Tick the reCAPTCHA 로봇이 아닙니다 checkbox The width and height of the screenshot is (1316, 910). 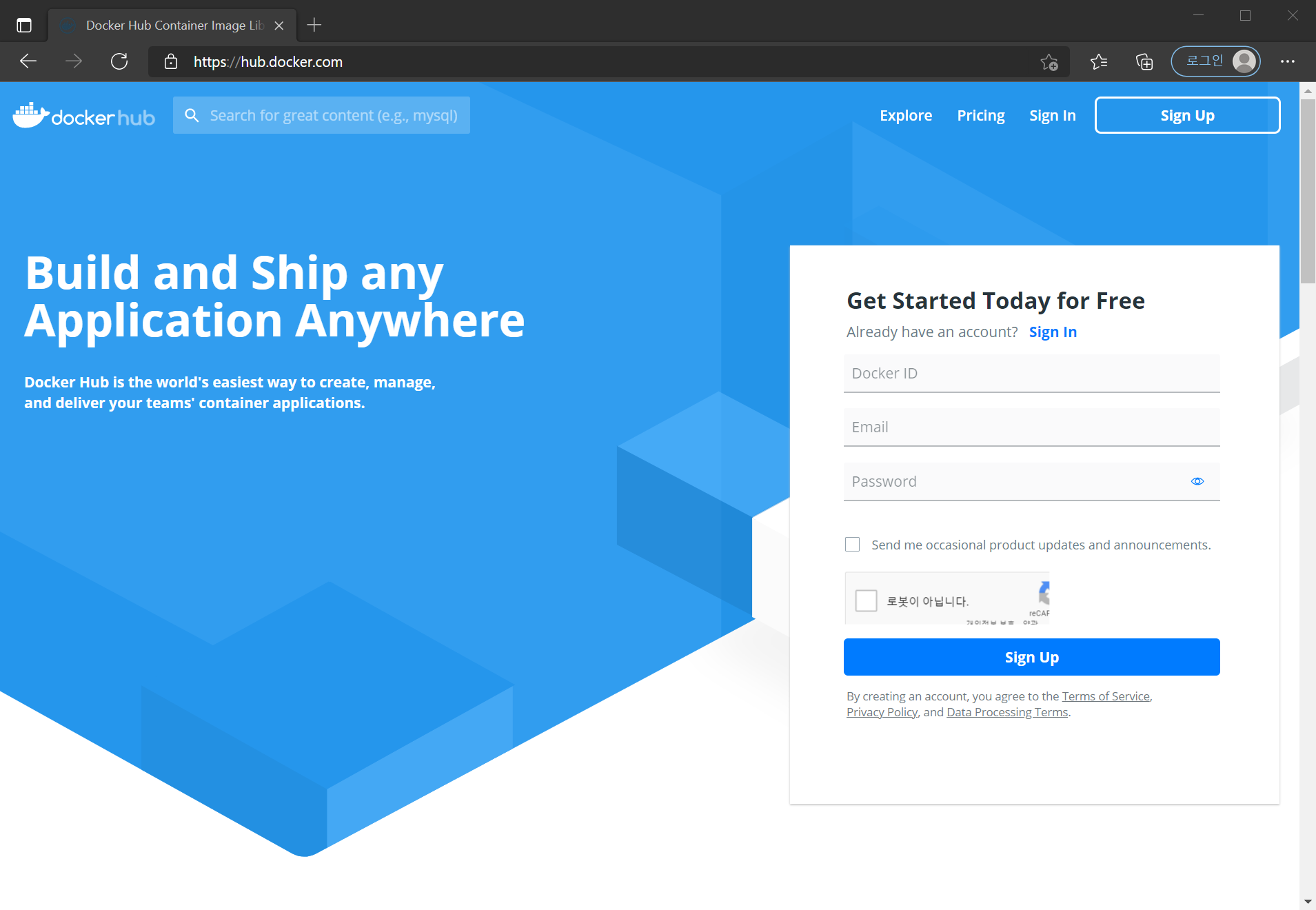point(866,600)
